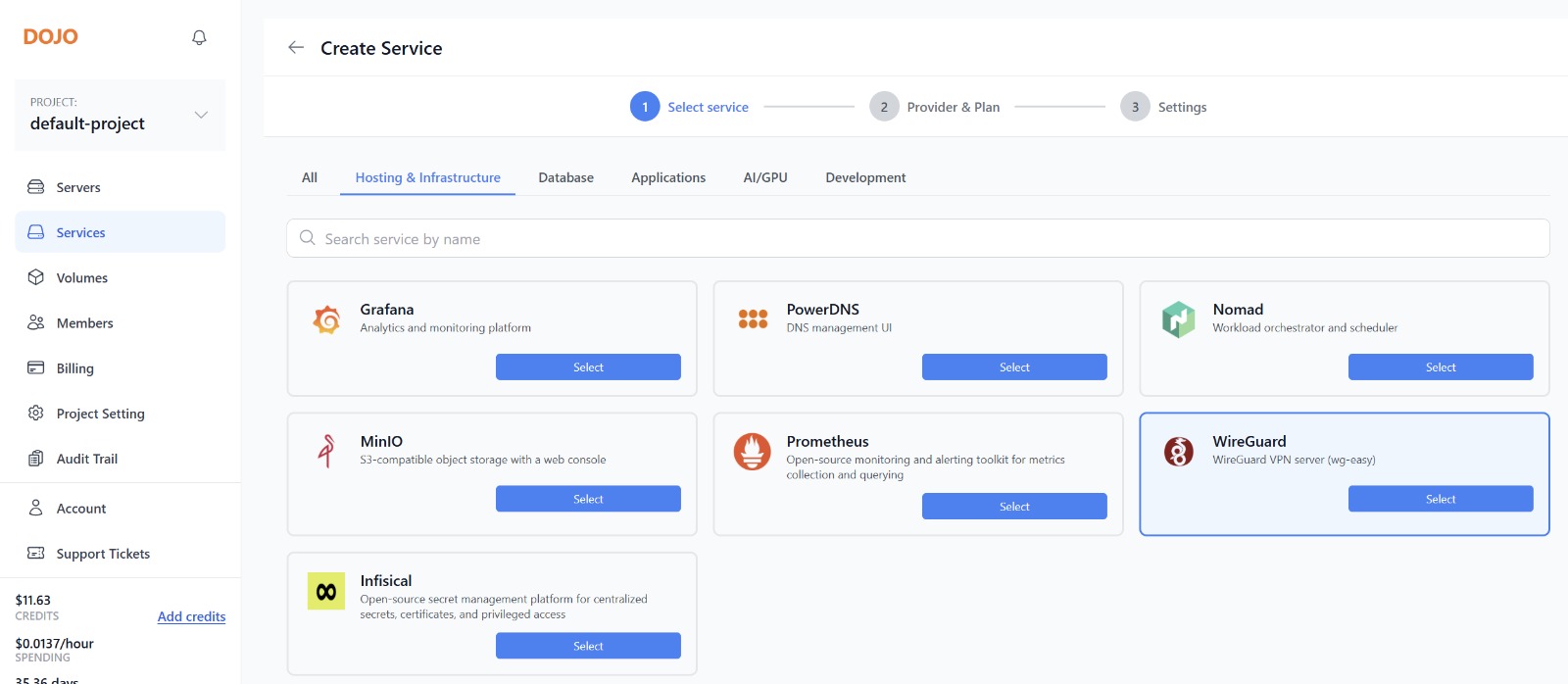This screenshot has height=684, width=1568.
Task: Click the Audit Trail document icon
Action: tap(36, 458)
